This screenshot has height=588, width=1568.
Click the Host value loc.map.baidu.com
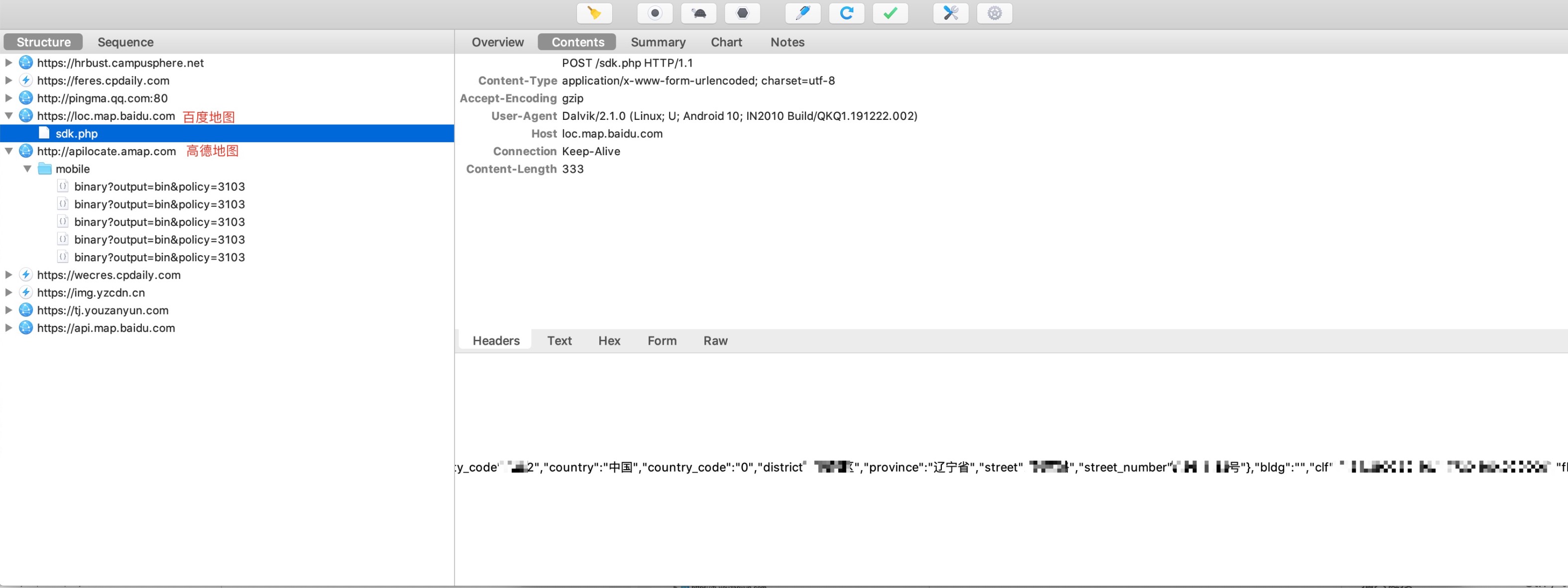click(x=612, y=133)
